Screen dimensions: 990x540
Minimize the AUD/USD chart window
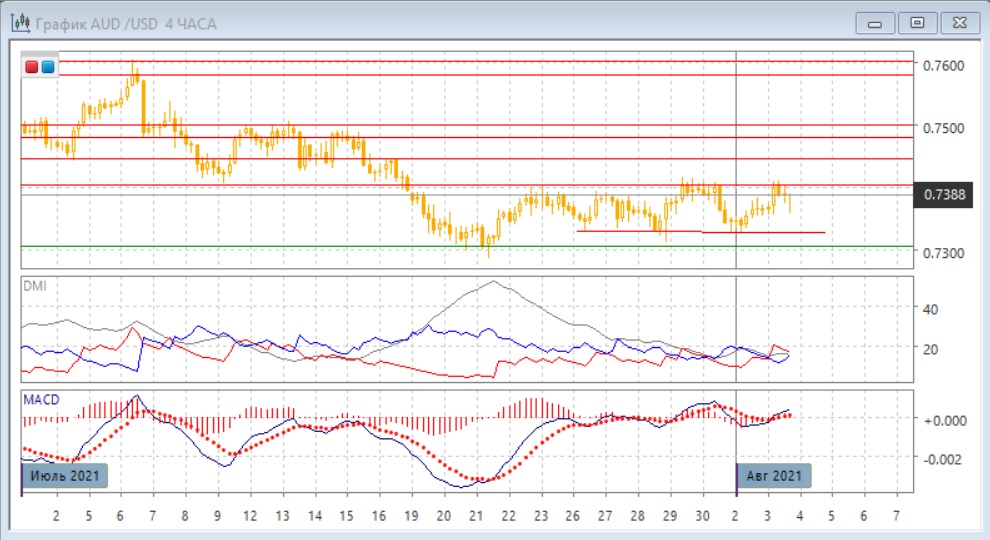point(879,22)
